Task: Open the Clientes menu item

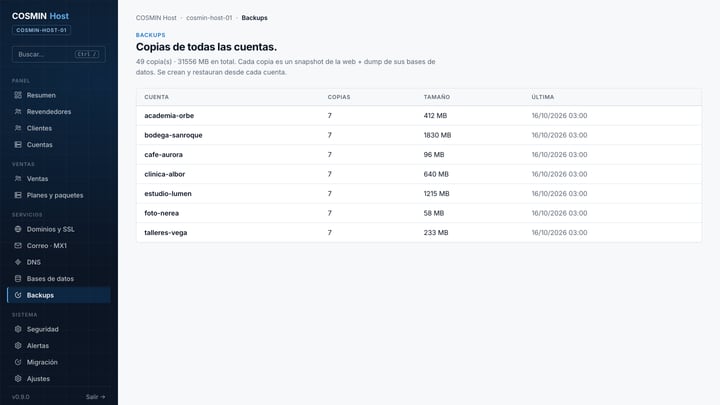Action: tap(59, 128)
